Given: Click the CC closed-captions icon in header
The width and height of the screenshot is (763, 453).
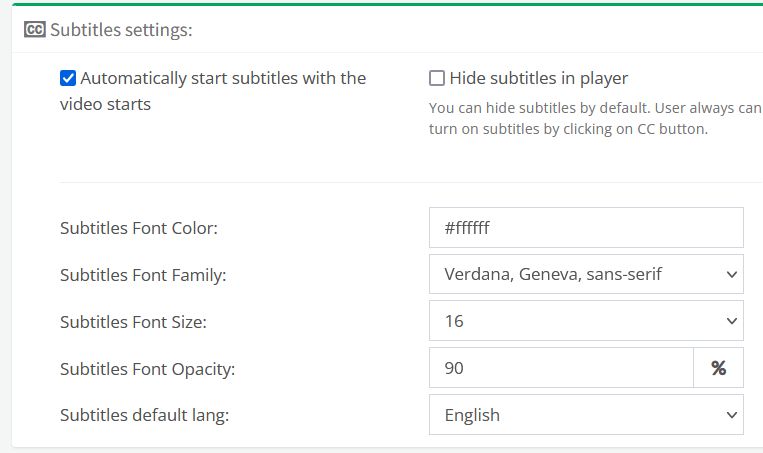Looking at the screenshot, I should tap(34, 30).
